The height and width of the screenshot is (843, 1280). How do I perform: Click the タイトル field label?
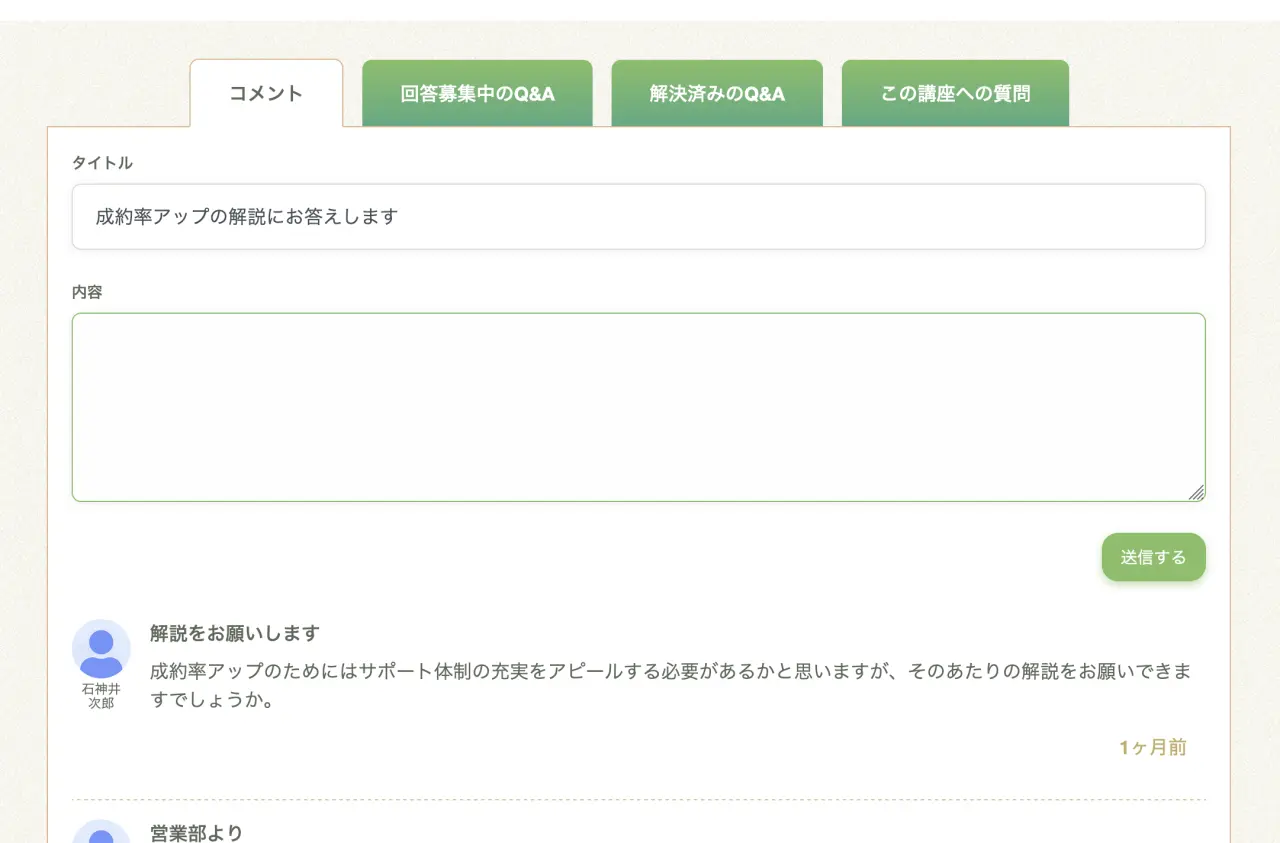tap(102, 163)
